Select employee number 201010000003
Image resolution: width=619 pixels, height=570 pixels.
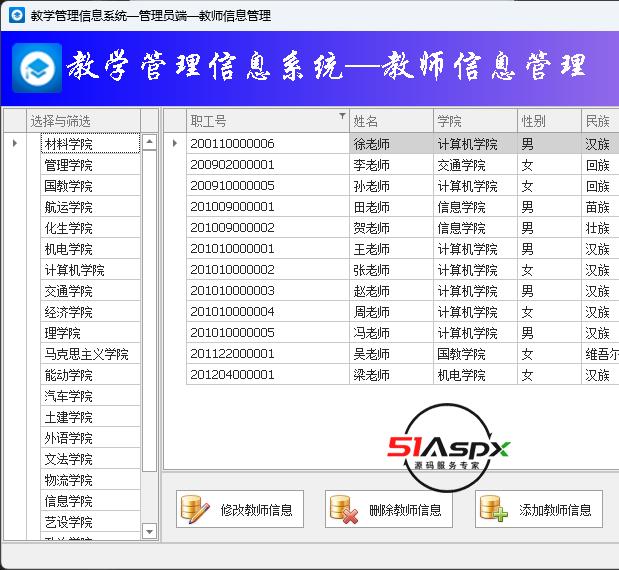click(x=268, y=291)
